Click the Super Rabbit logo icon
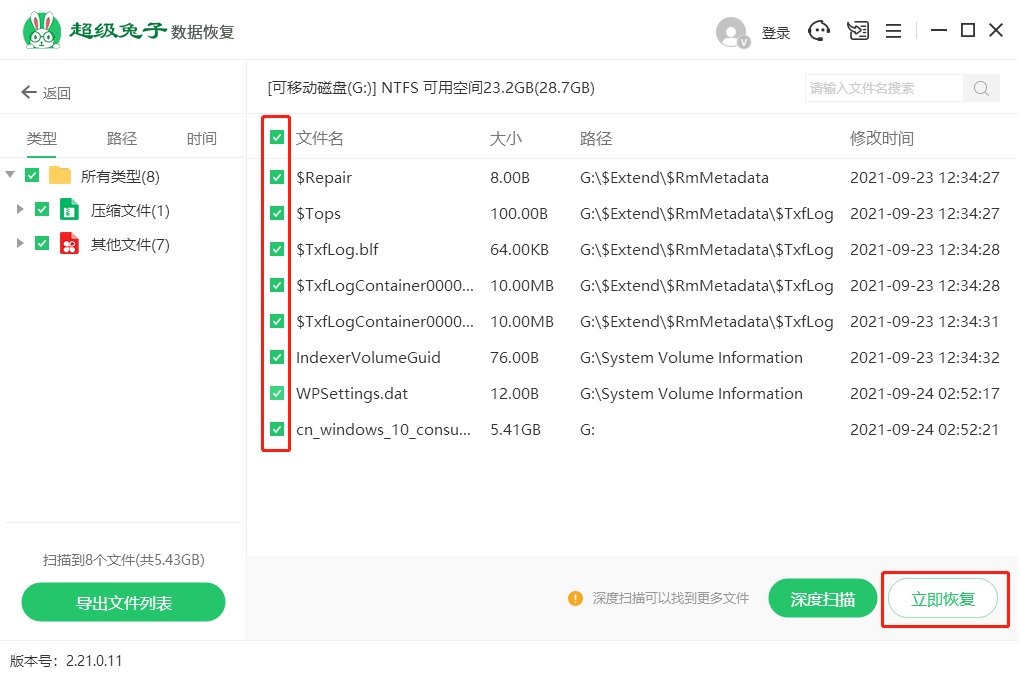The image size is (1020, 680). pyautogui.click(x=40, y=28)
